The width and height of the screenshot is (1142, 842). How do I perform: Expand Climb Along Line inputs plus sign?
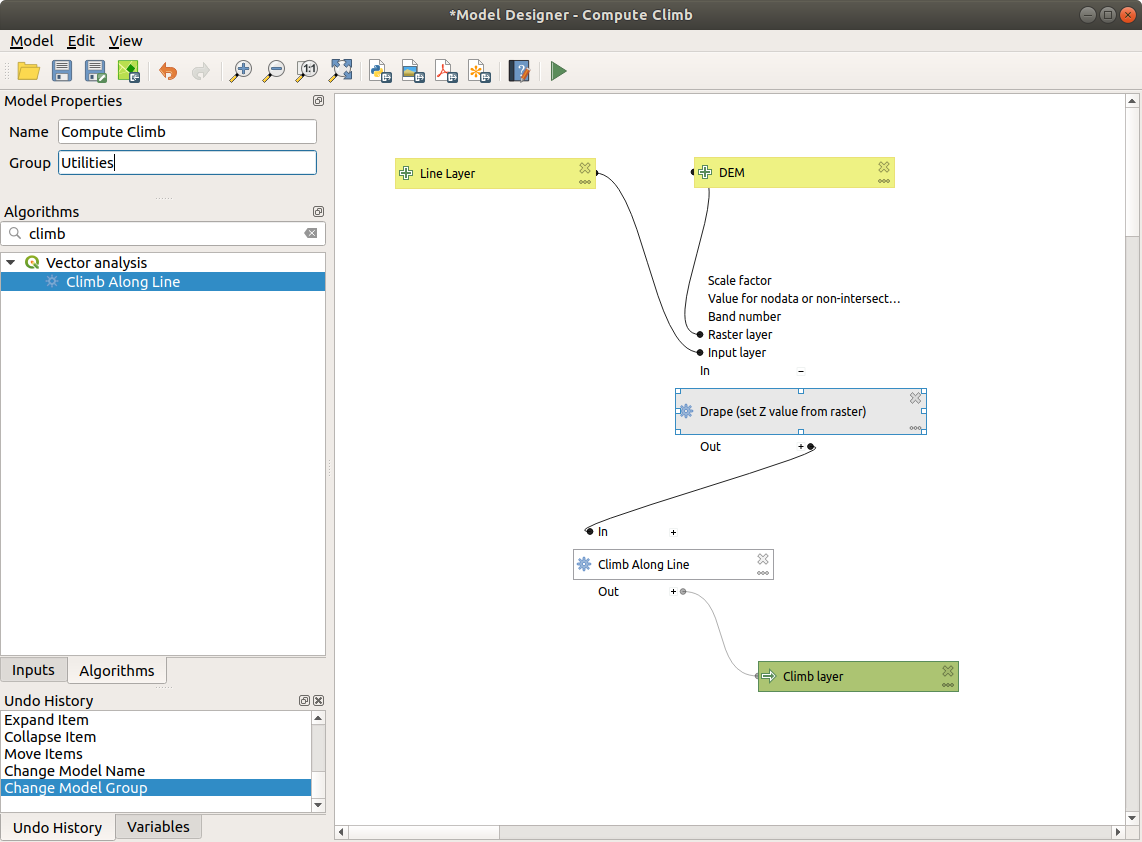673,532
